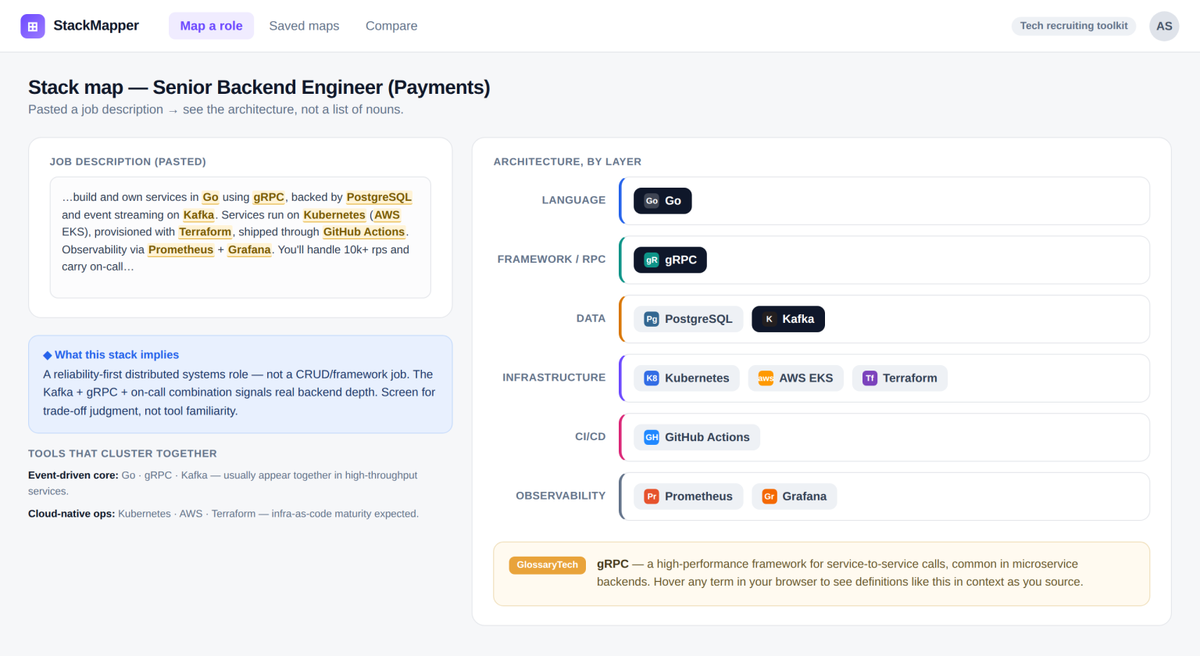Click the AWS EKS icon chip
This screenshot has width=1200, height=656.
point(766,378)
